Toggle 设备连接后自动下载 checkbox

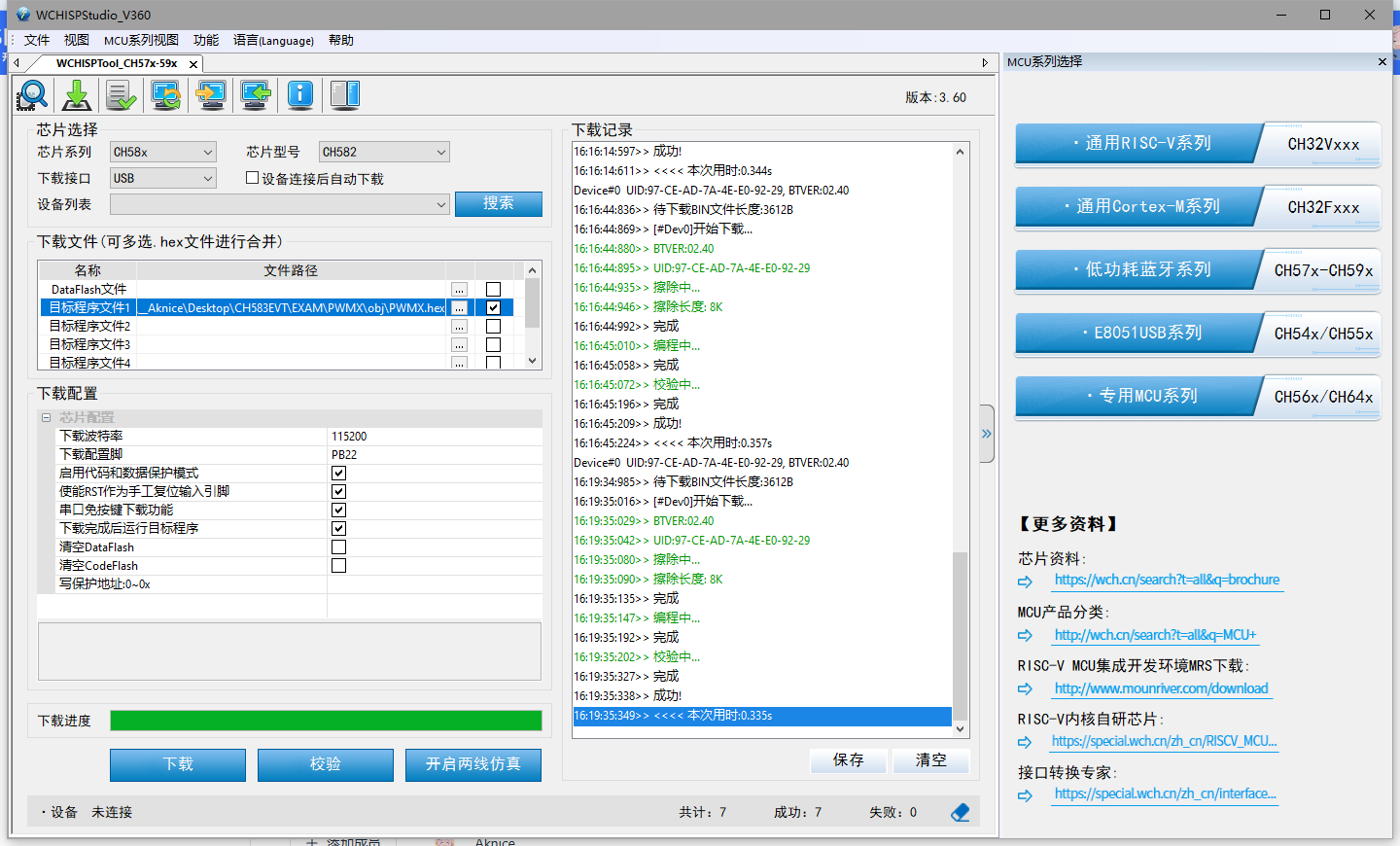coord(253,178)
